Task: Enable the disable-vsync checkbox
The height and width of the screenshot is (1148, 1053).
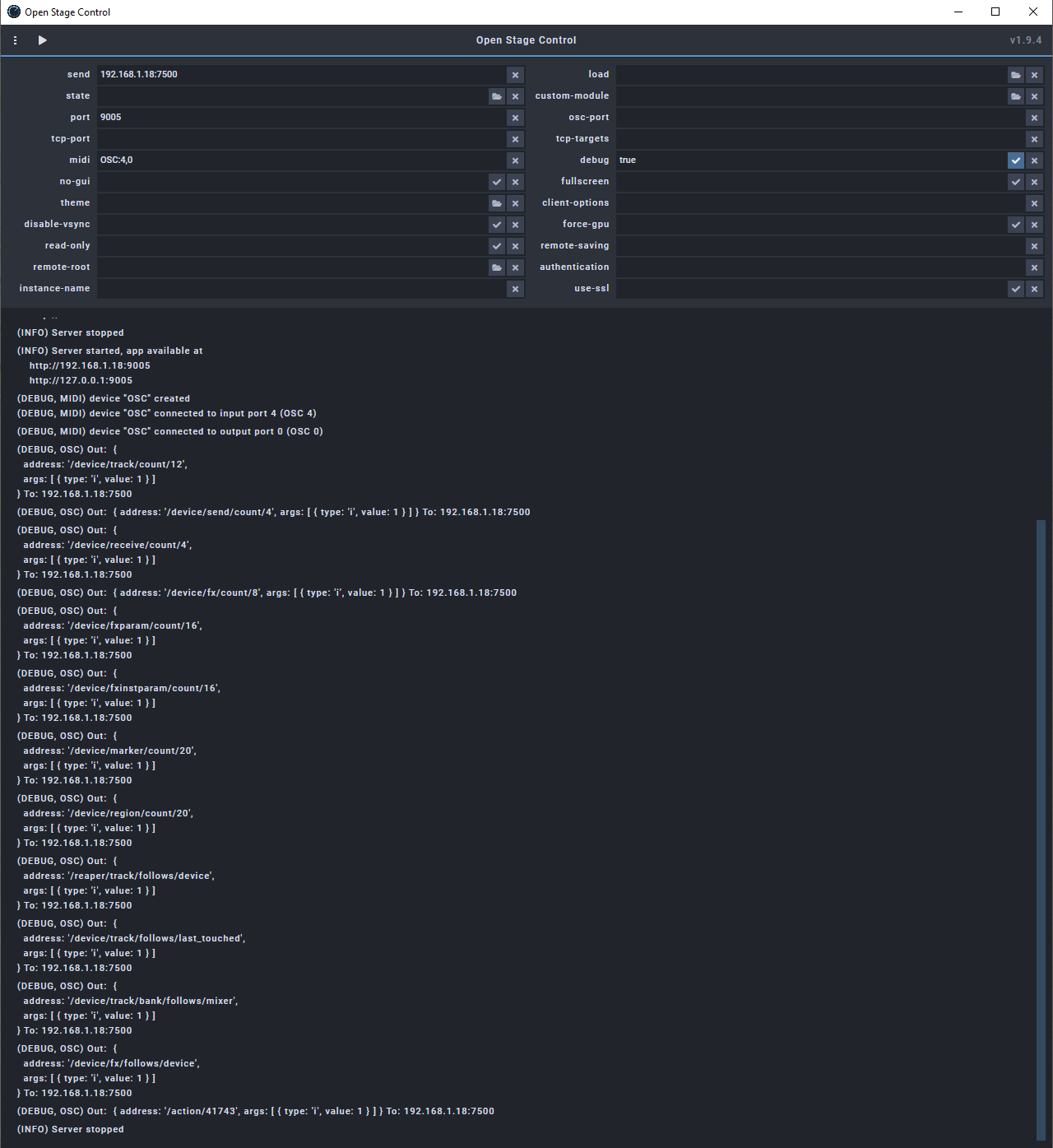Action: tap(497, 225)
